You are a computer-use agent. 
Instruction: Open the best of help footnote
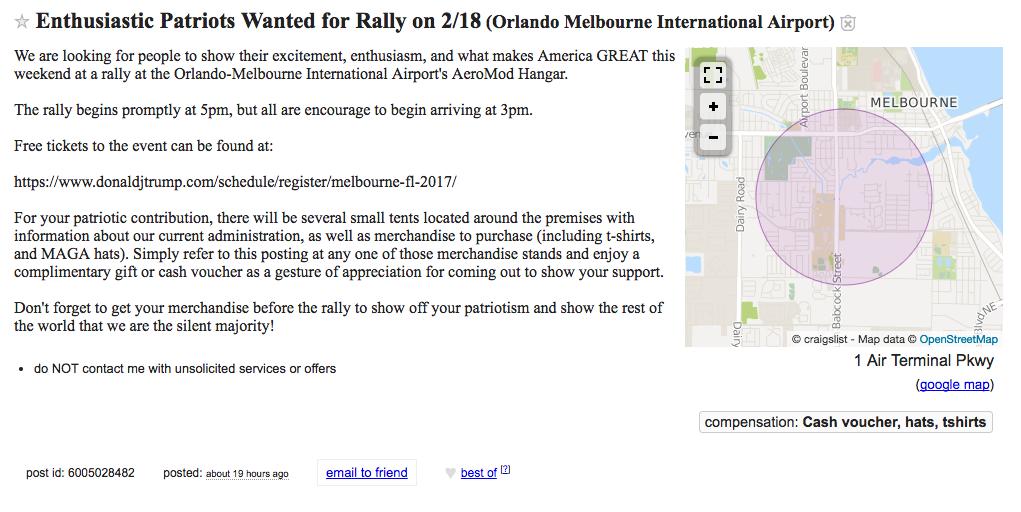[x=505, y=469]
